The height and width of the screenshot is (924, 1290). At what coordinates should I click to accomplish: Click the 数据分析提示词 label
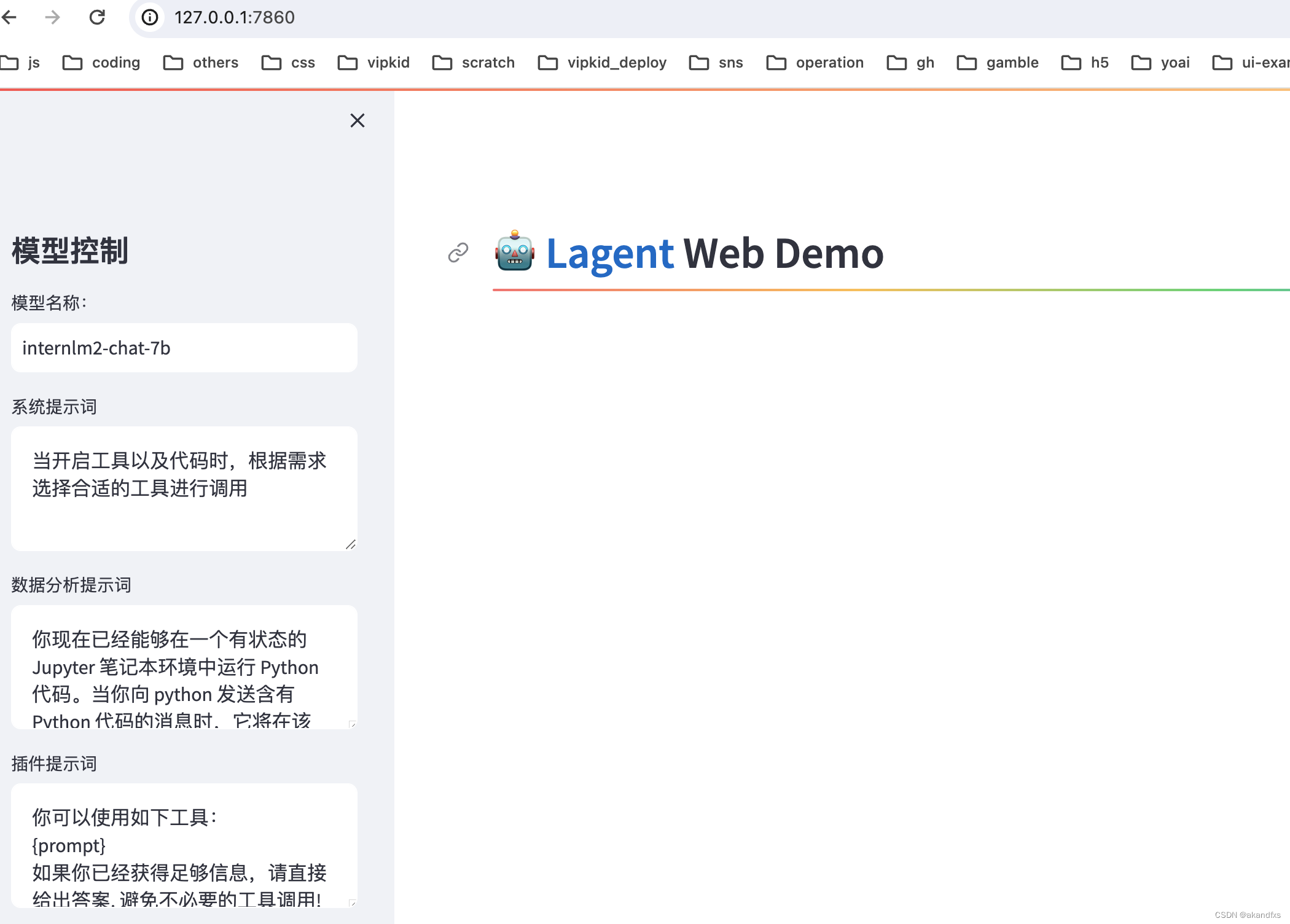[71, 585]
